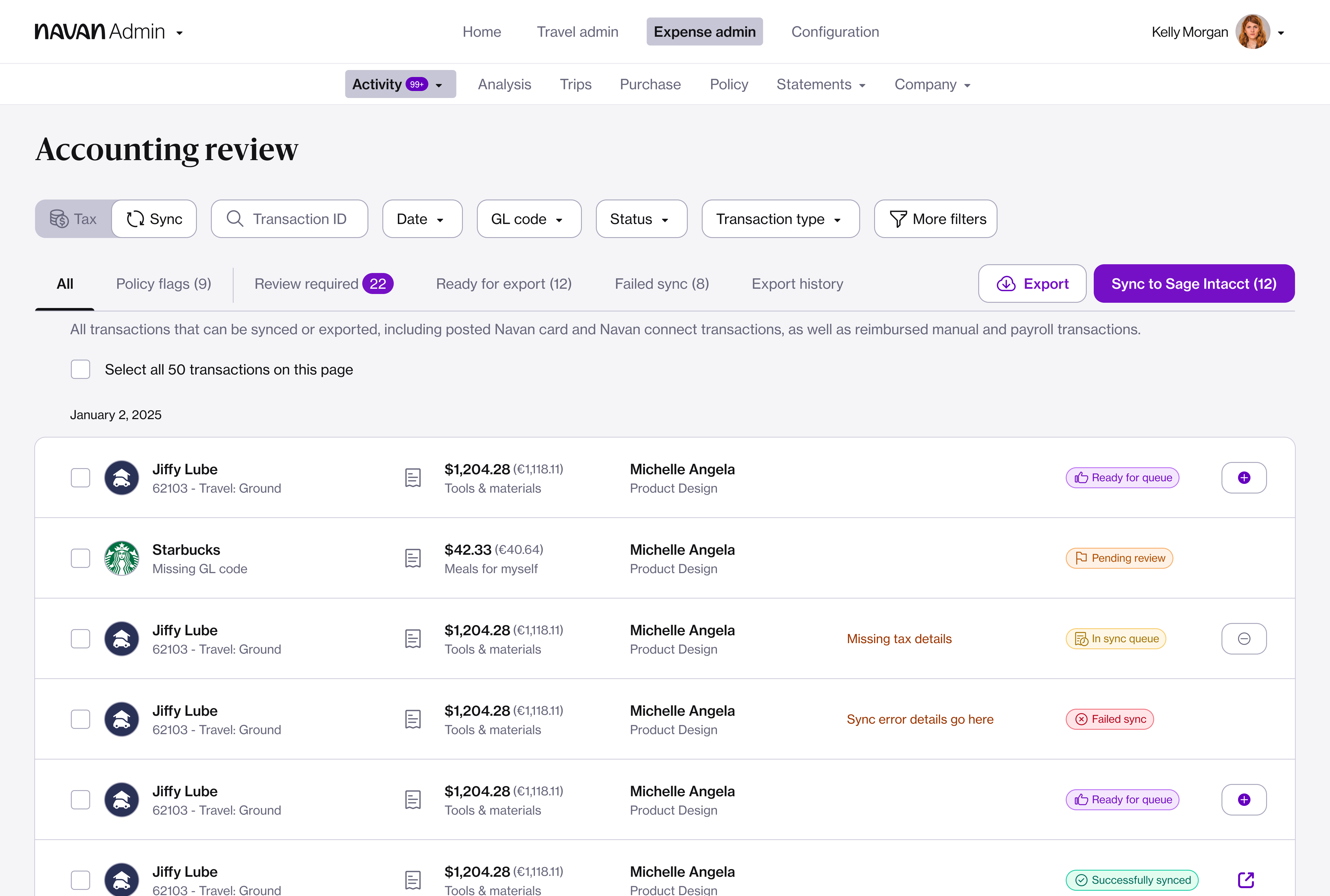Switch to the Failed sync (8) tab
The width and height of the screenshot is (1330, 896).
point(661,284)
